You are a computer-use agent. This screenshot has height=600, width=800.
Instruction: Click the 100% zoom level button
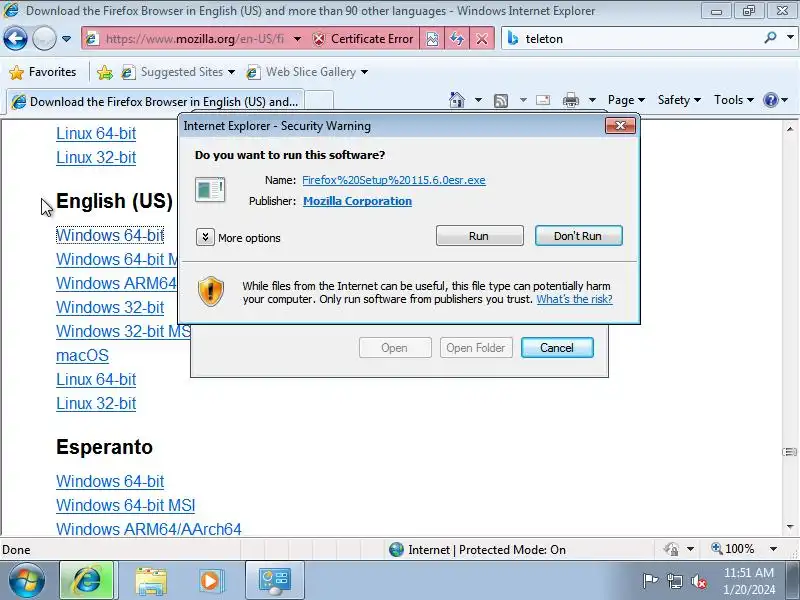[733, 549]
